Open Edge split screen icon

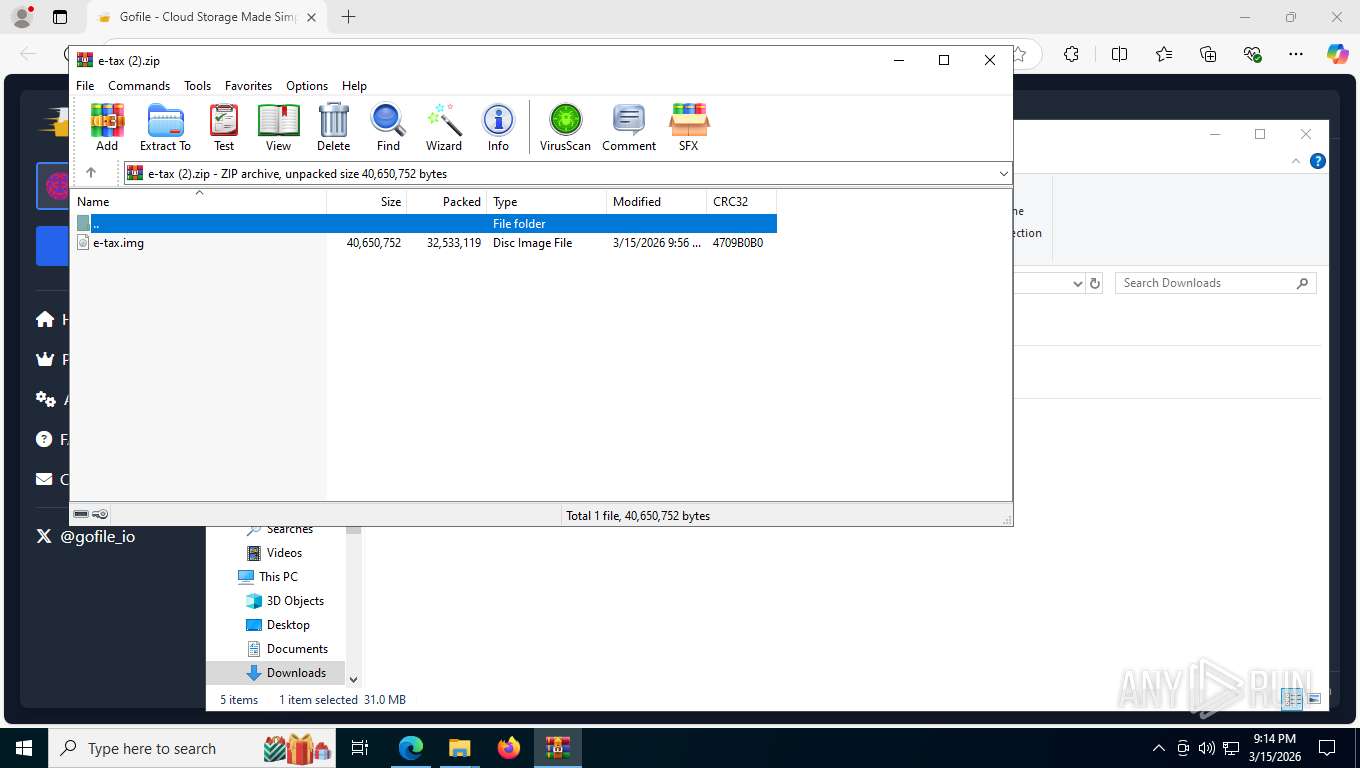pyautogui.click(x=1119, y=54)
